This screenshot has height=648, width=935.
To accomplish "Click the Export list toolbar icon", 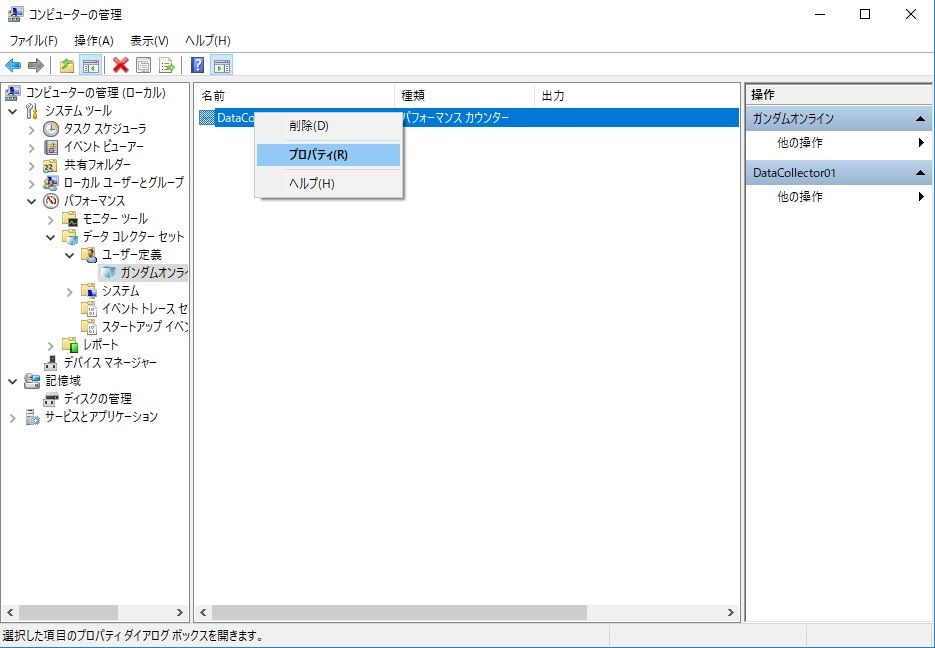I will [167, 66].
